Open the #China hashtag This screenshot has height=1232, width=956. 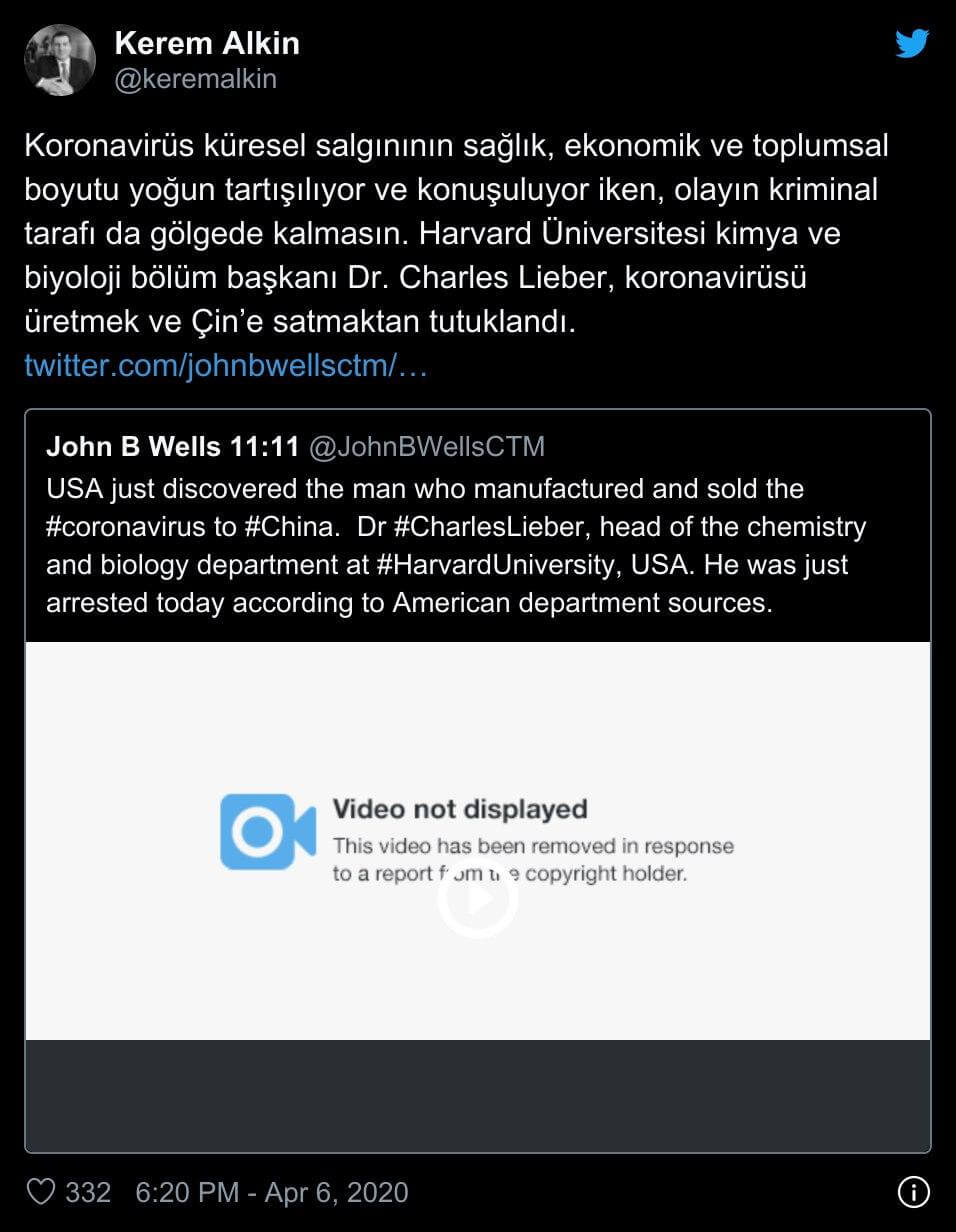[287, 526]
